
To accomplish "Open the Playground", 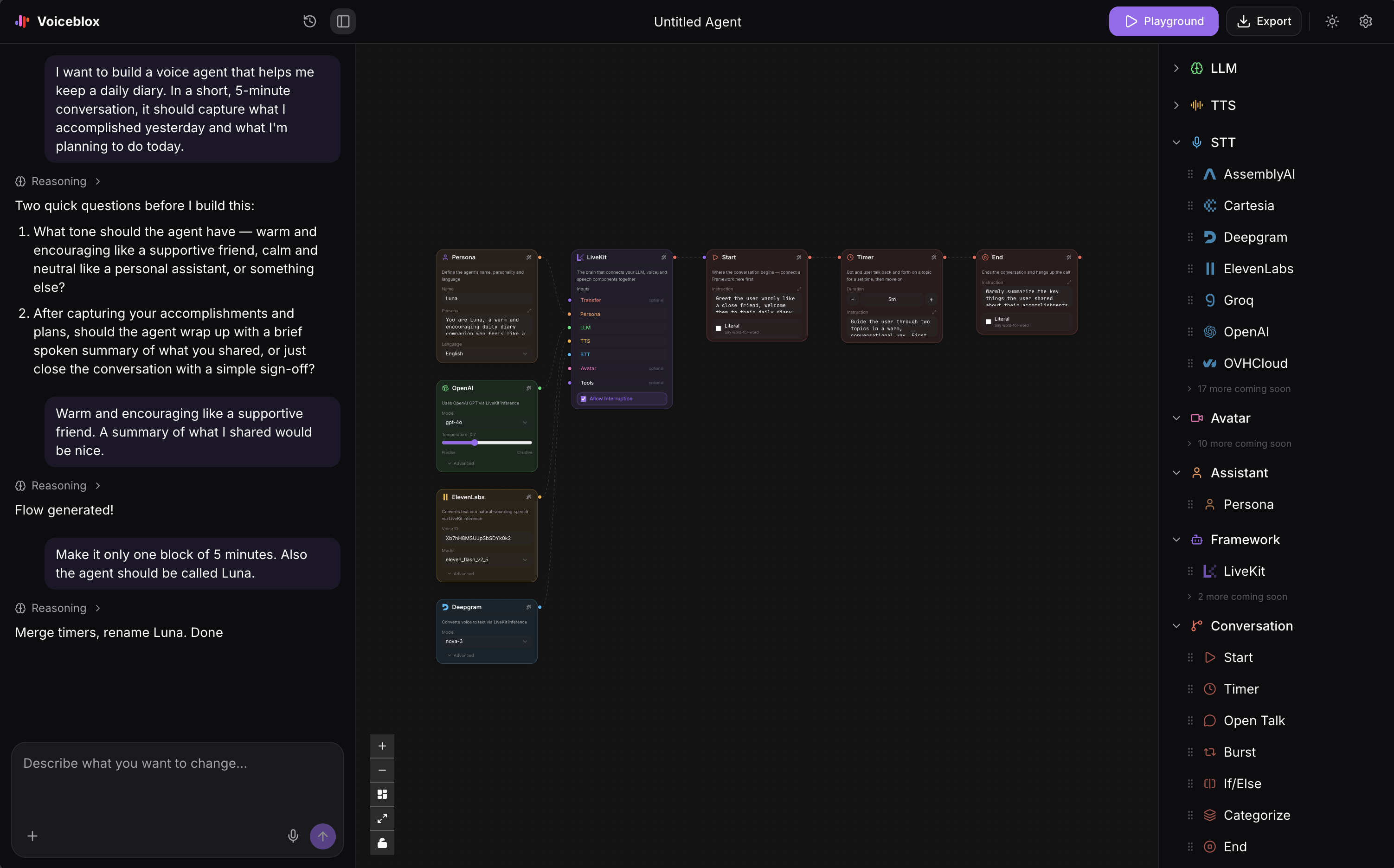I will [x=1163, y=21].
